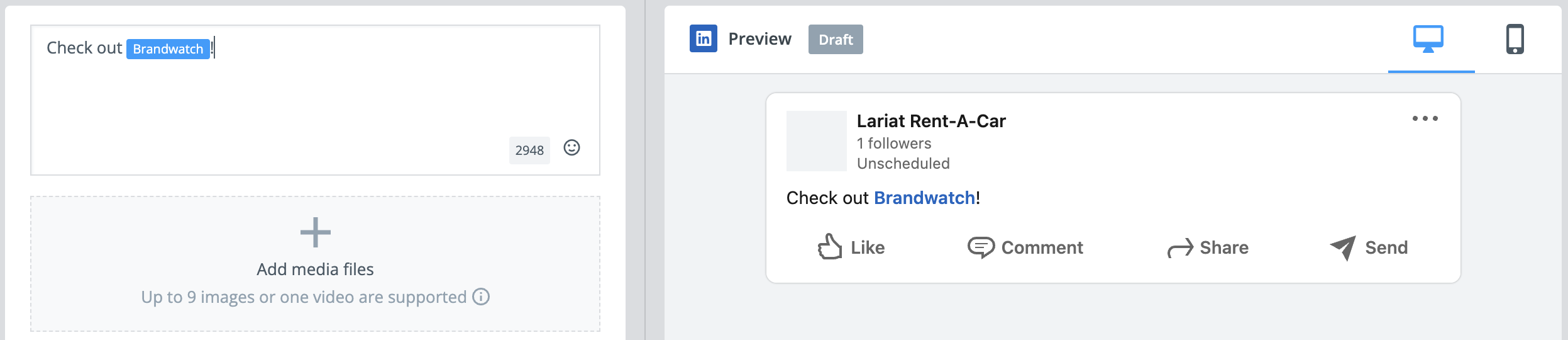Viewport: 1568px width, 340px height.
Task: Click the Send paper plane button
Action: tap(1369, 247)
